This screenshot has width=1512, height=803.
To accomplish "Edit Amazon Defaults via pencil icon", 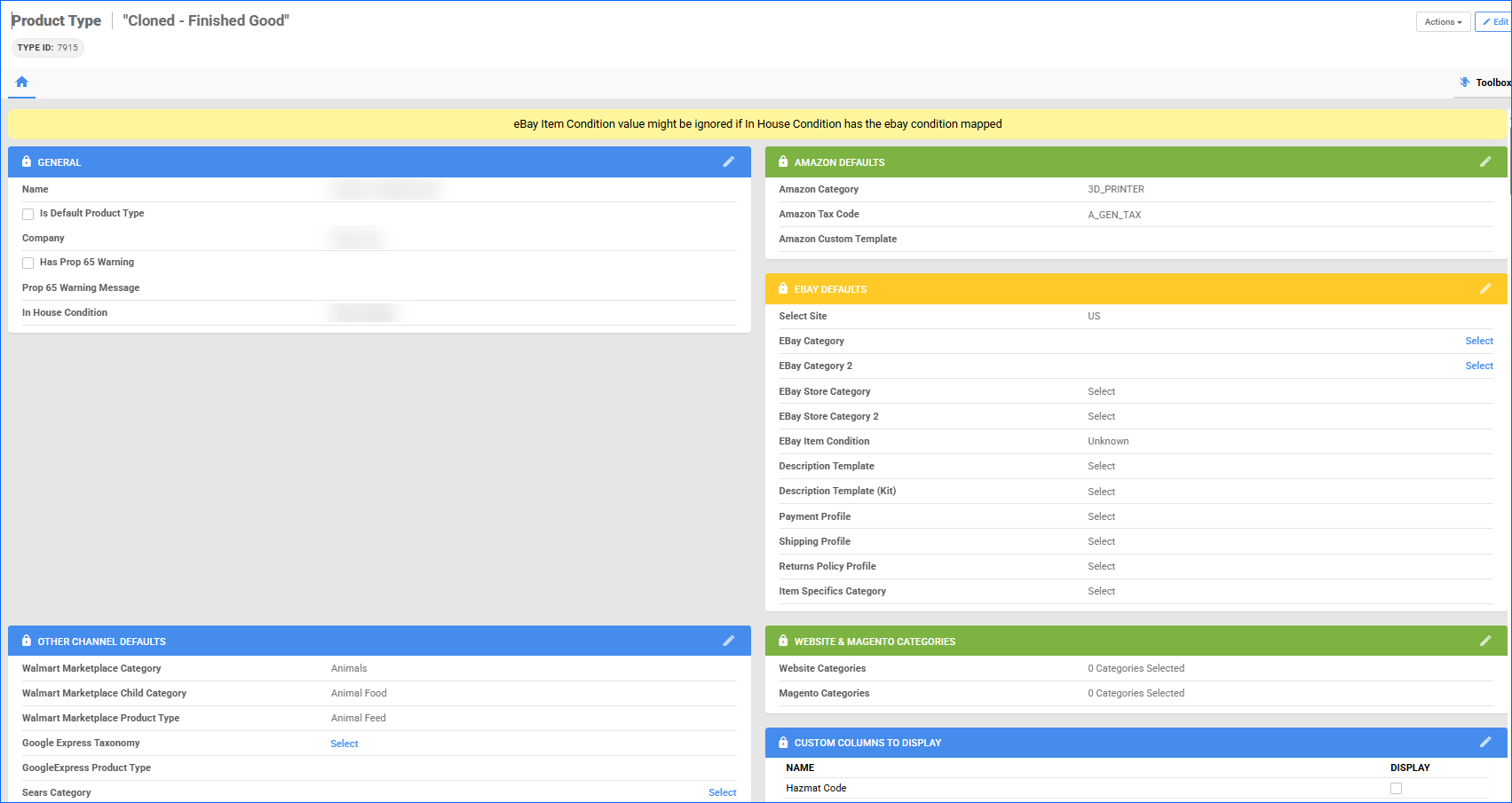I will tap(1485, 161).
